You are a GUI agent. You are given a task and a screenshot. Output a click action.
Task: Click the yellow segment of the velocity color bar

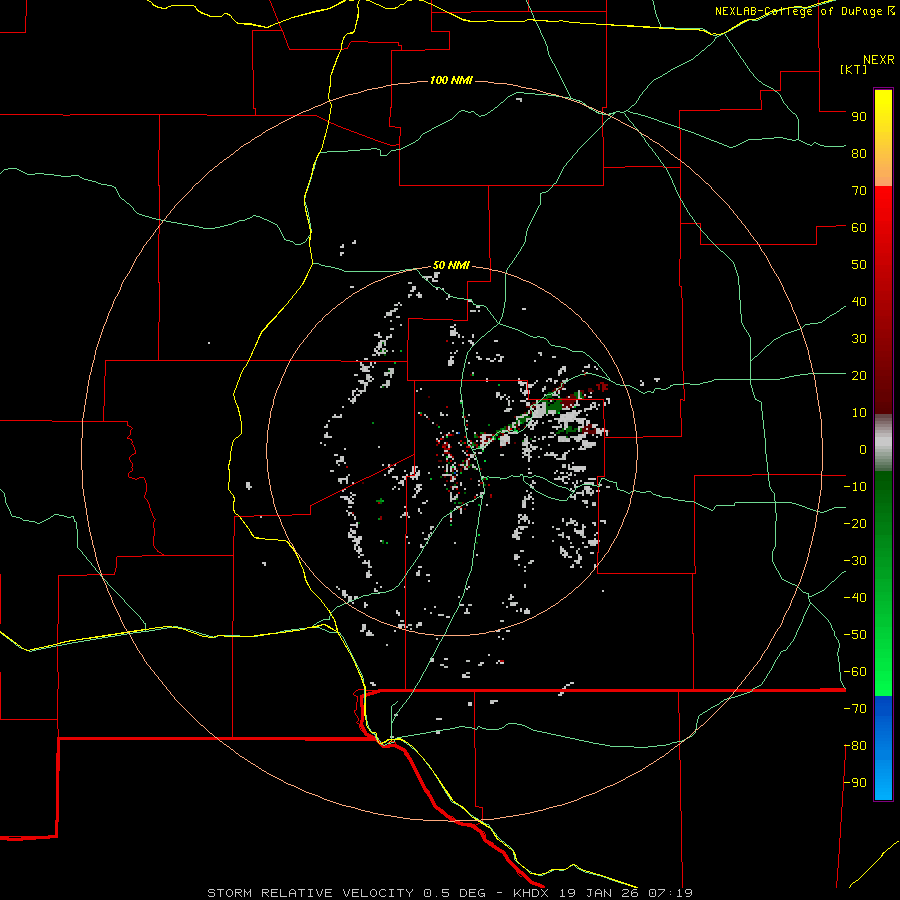pos(883,138)
